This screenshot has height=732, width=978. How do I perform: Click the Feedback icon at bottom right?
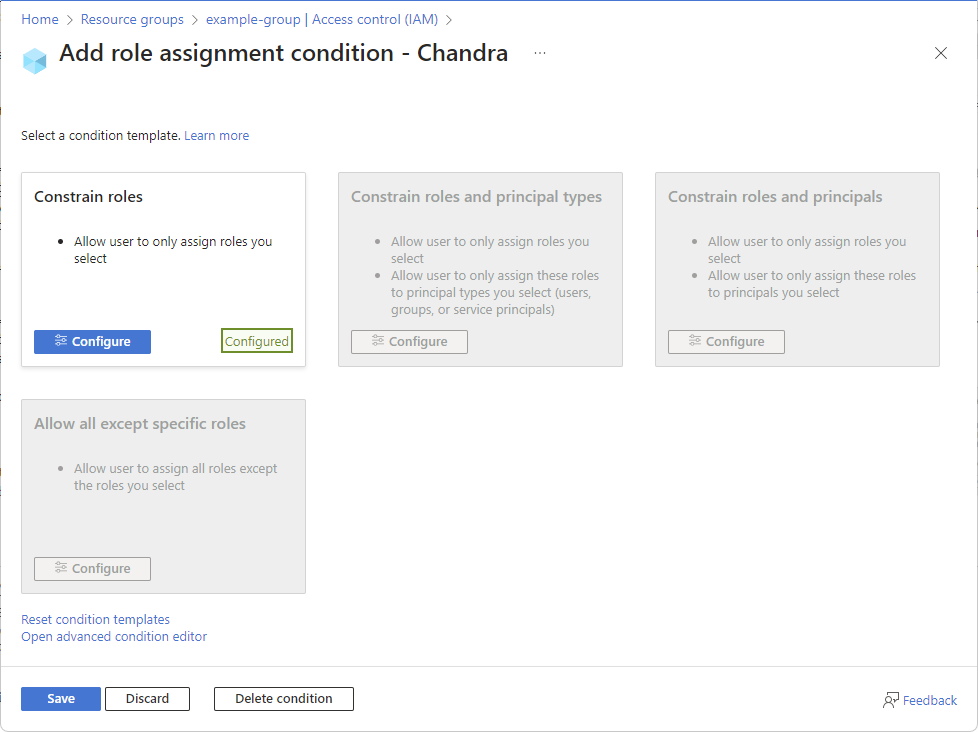[890, 700]
